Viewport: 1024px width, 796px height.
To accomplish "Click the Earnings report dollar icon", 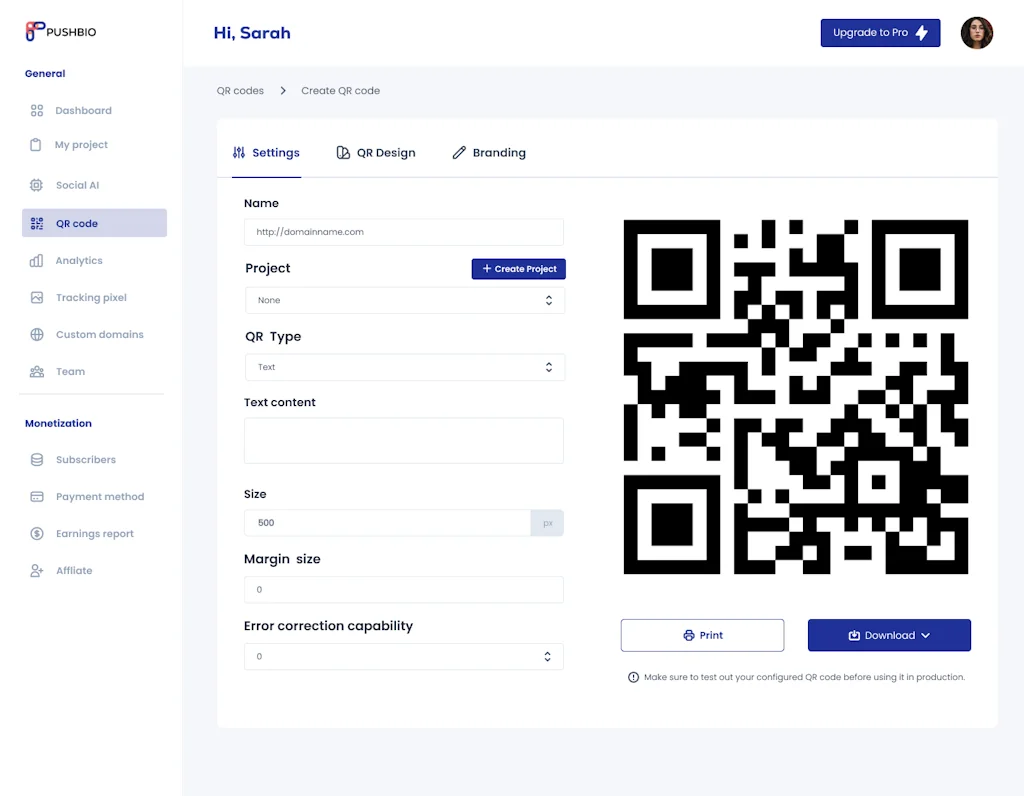I will tap(37, 534).
